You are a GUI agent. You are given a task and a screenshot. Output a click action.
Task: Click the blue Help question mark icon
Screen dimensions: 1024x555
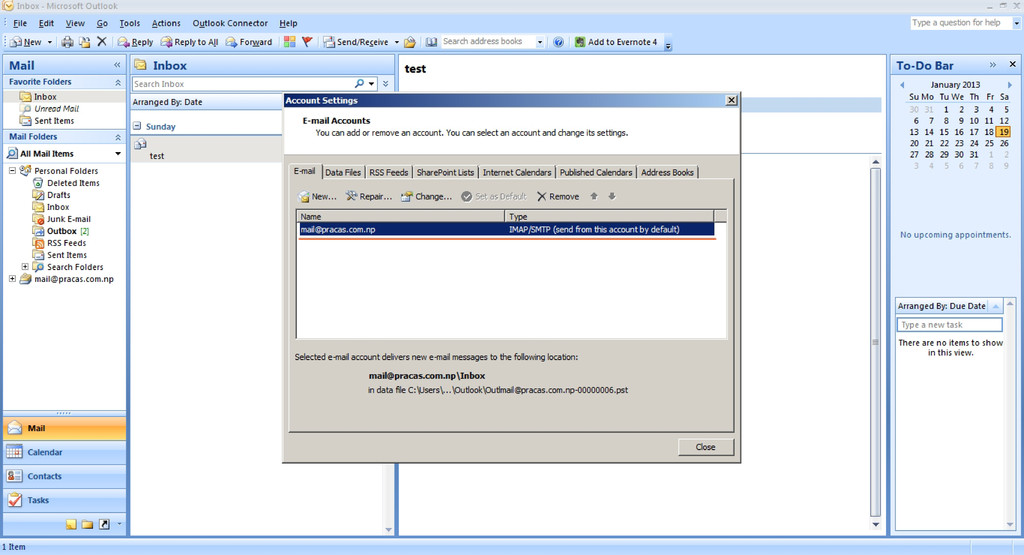coord(558,42)
